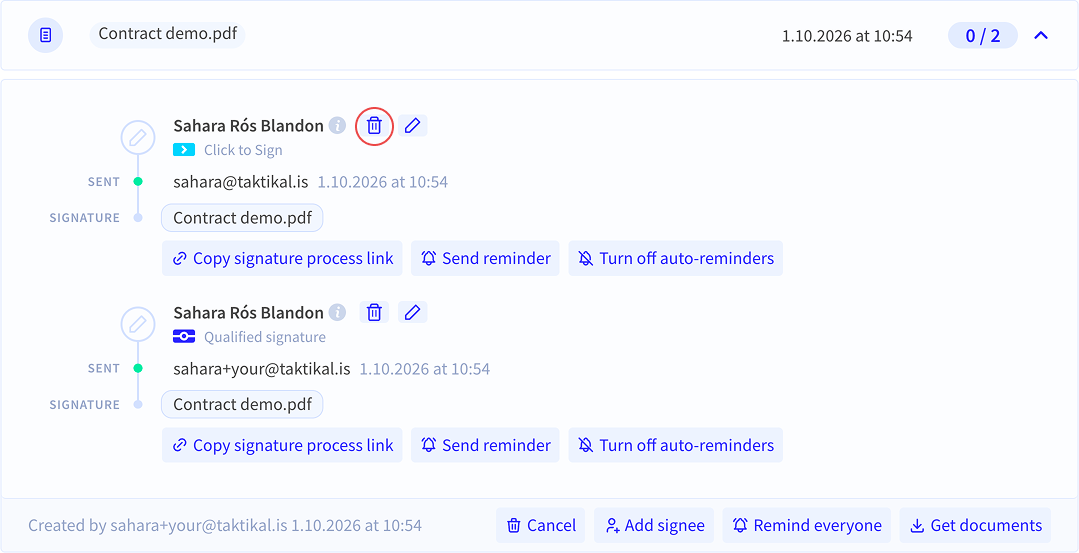
Task: Send reminder to sahara+your@taktikal.is
Action: click(485, 445)
